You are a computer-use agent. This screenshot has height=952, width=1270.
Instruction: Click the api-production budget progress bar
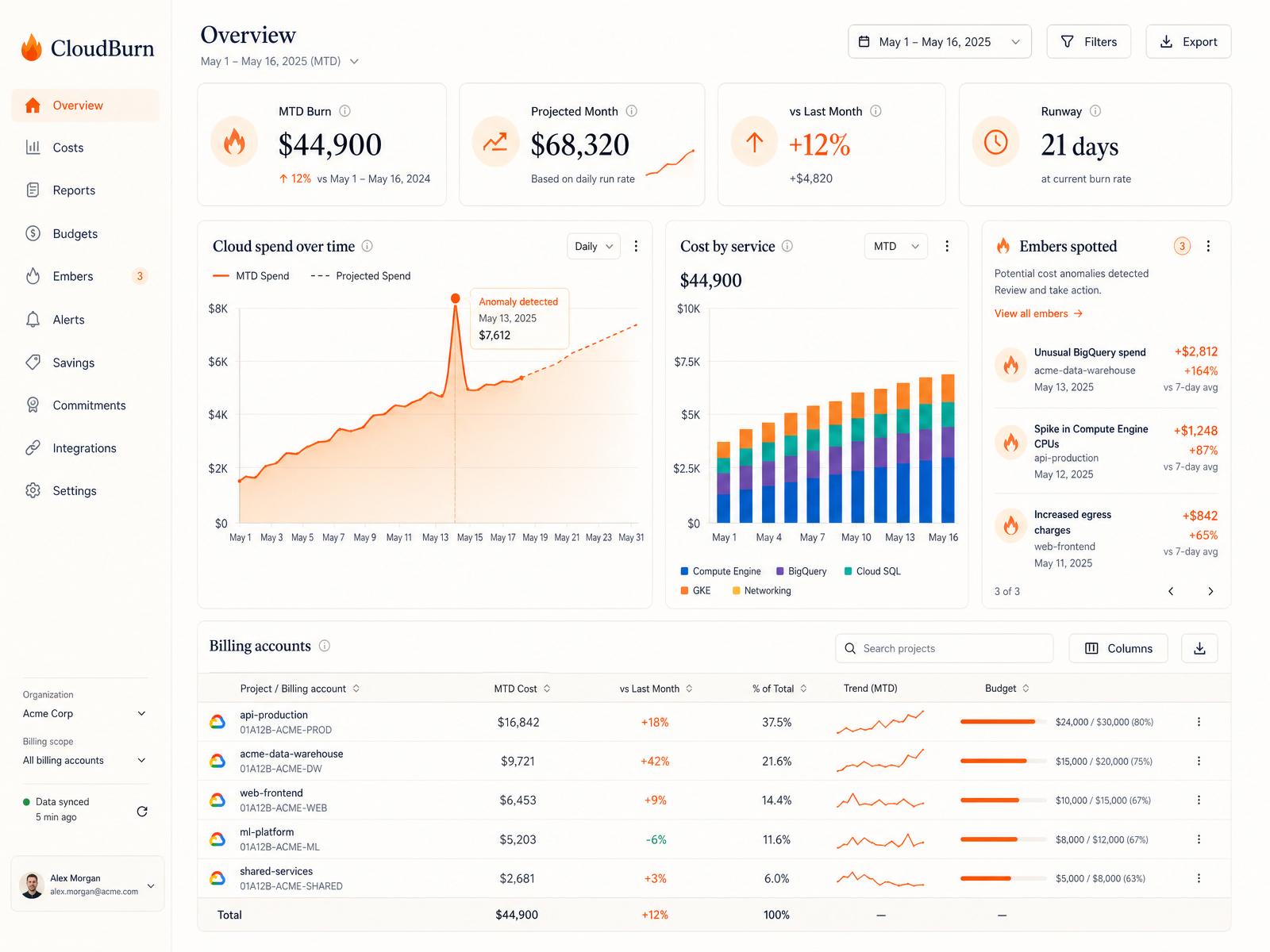(x=1003, y=722)
